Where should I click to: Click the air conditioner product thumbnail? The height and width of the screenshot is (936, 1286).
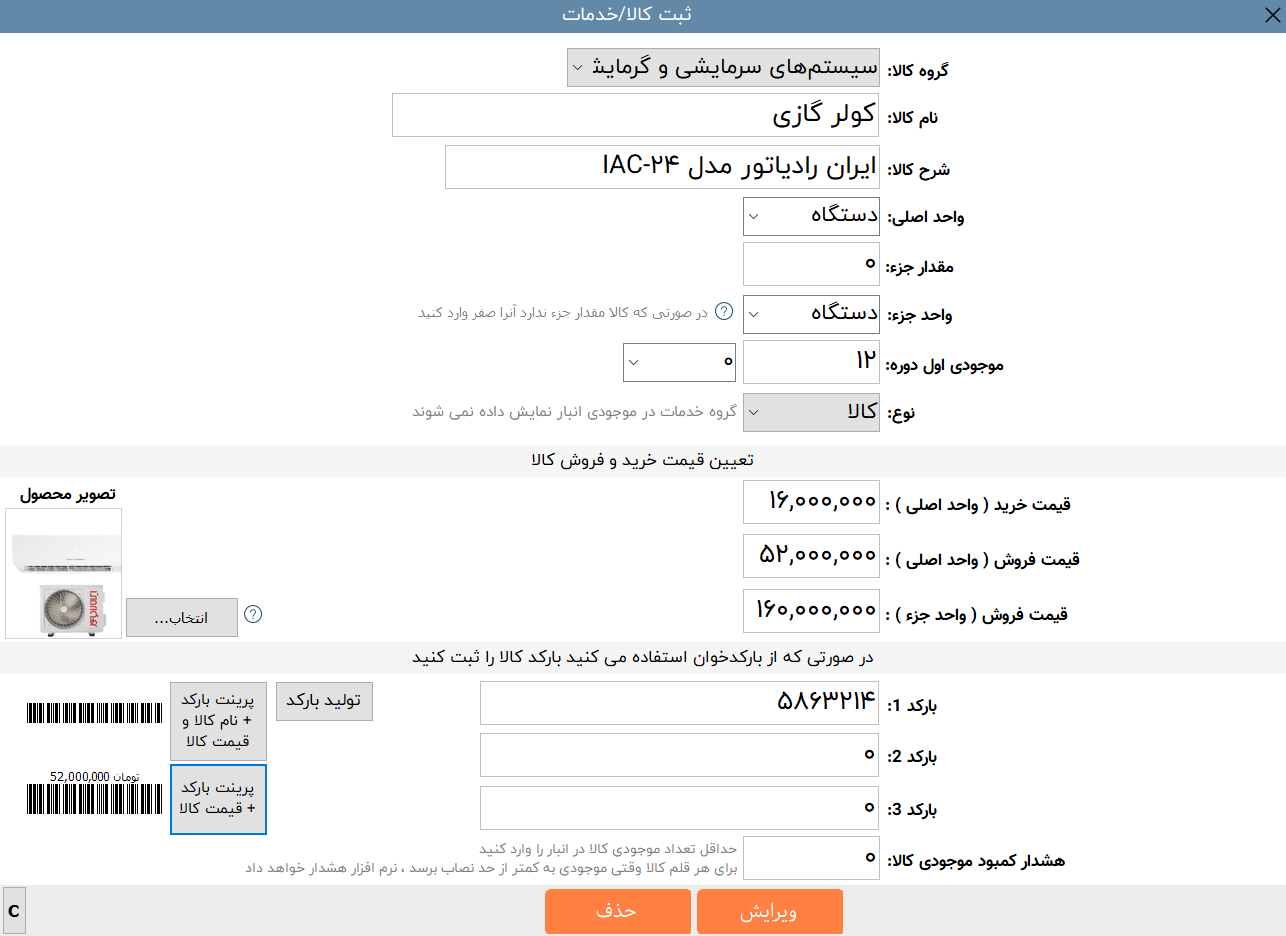click(64, 573)
